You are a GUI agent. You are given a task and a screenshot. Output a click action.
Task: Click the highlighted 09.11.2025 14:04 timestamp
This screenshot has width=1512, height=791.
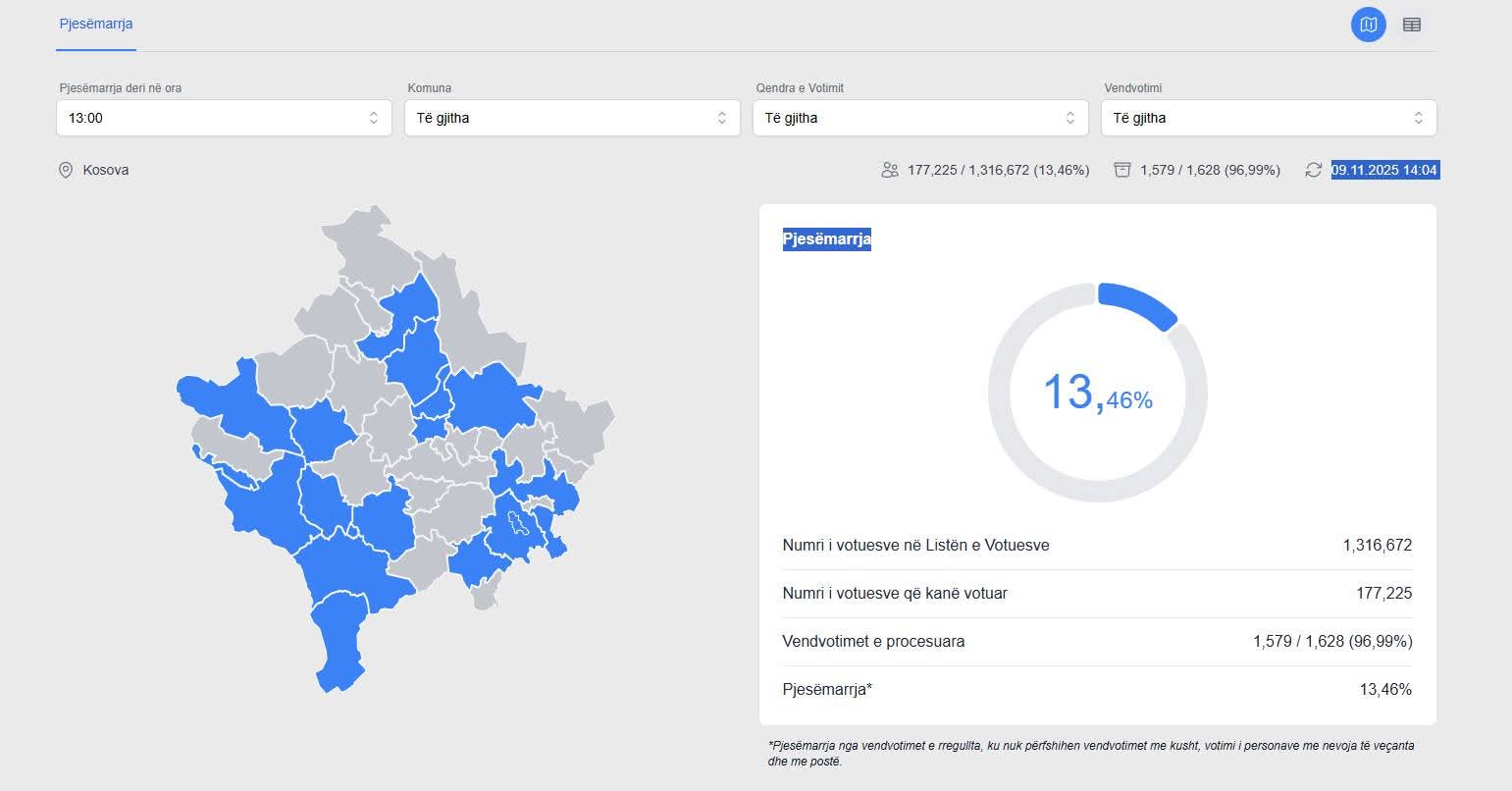pos(1384,170)
